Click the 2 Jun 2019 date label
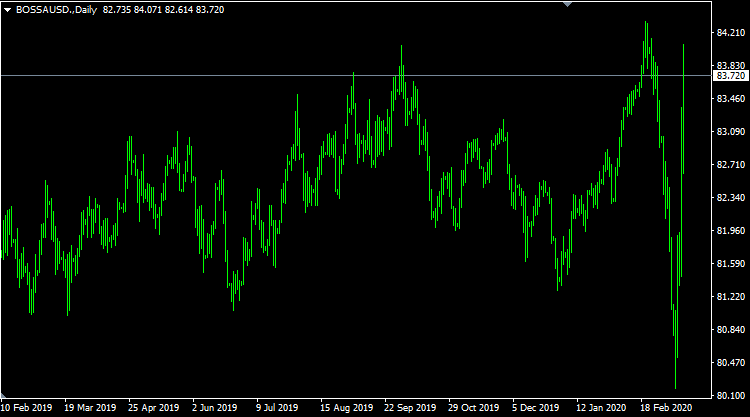750x417 pixels. pos(214,407)
